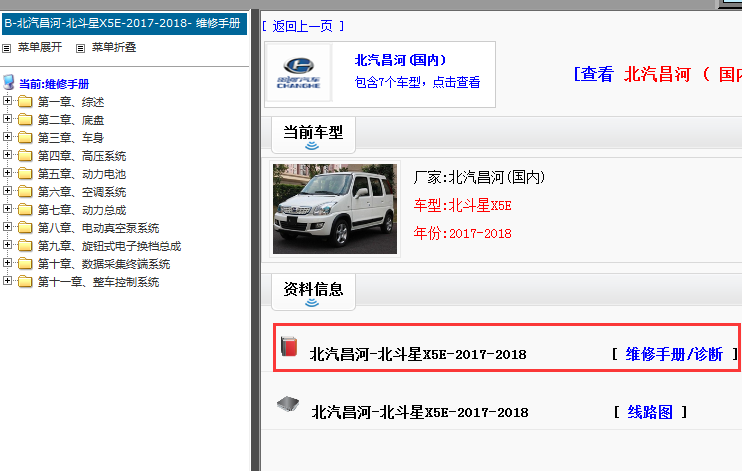Open the 北汽昌河 (国内) brand link
The image size is (742, 471).
tap(400, 60)
